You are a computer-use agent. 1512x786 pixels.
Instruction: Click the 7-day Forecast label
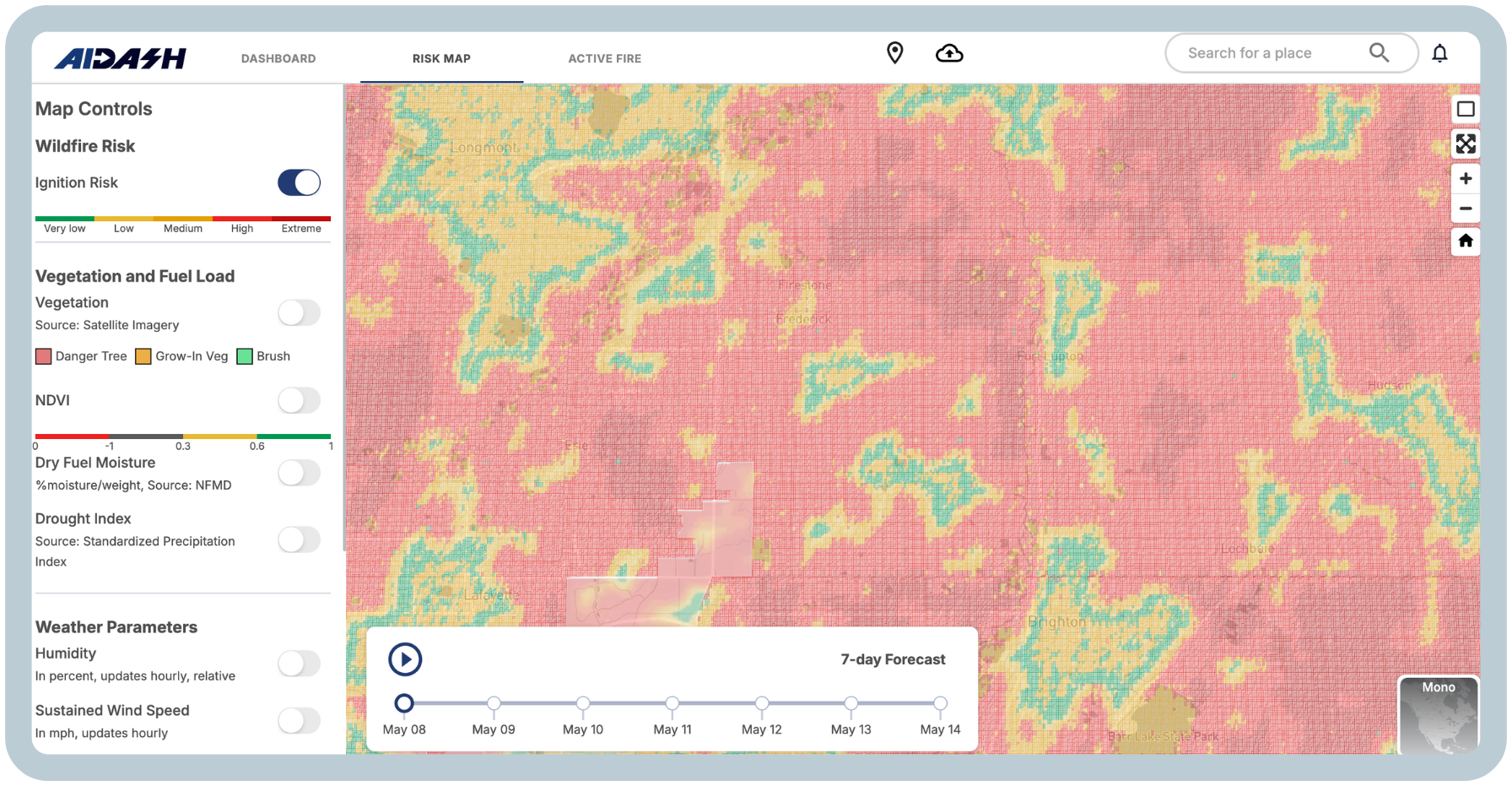coord(893,659)
